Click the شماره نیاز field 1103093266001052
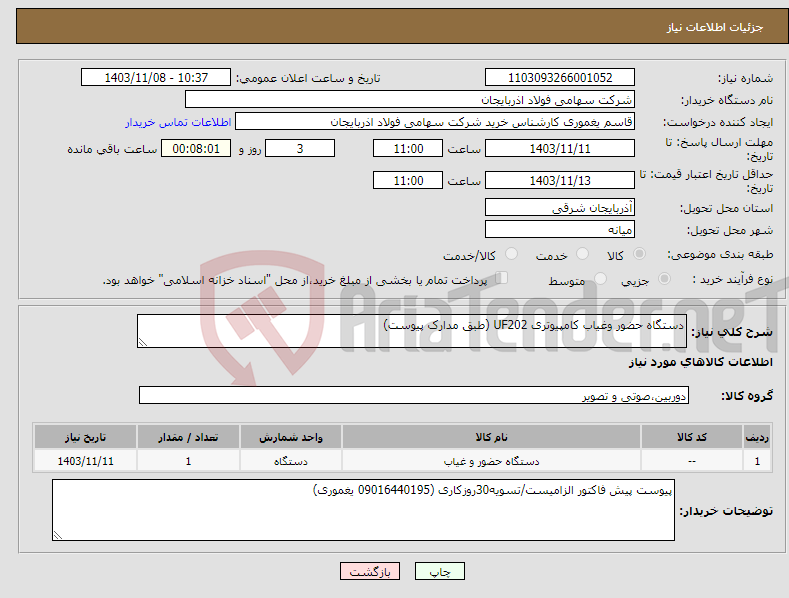Screen dimensions: 789x598 coord(560,78)
